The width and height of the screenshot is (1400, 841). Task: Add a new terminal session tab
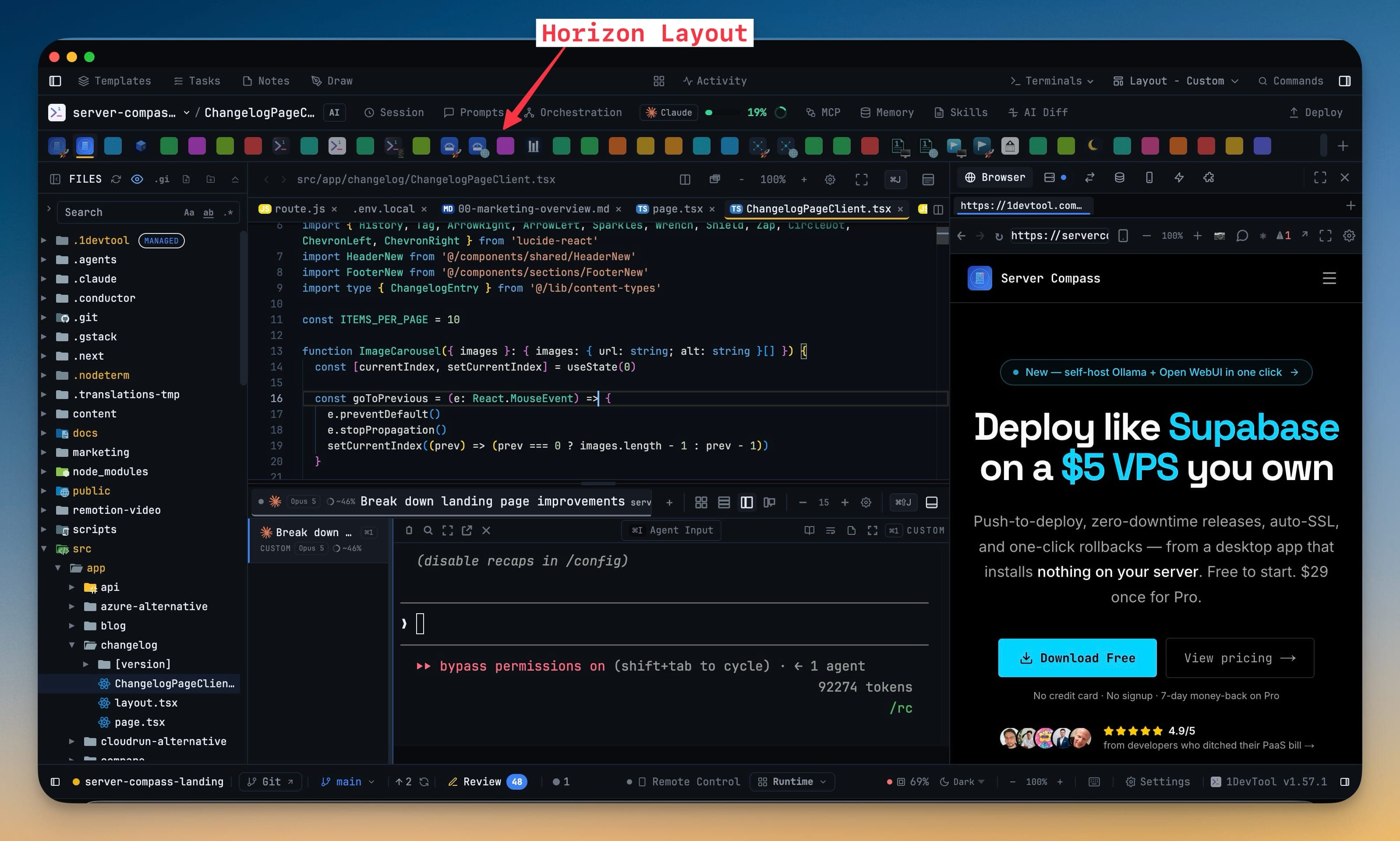click(x=669, y=502)
